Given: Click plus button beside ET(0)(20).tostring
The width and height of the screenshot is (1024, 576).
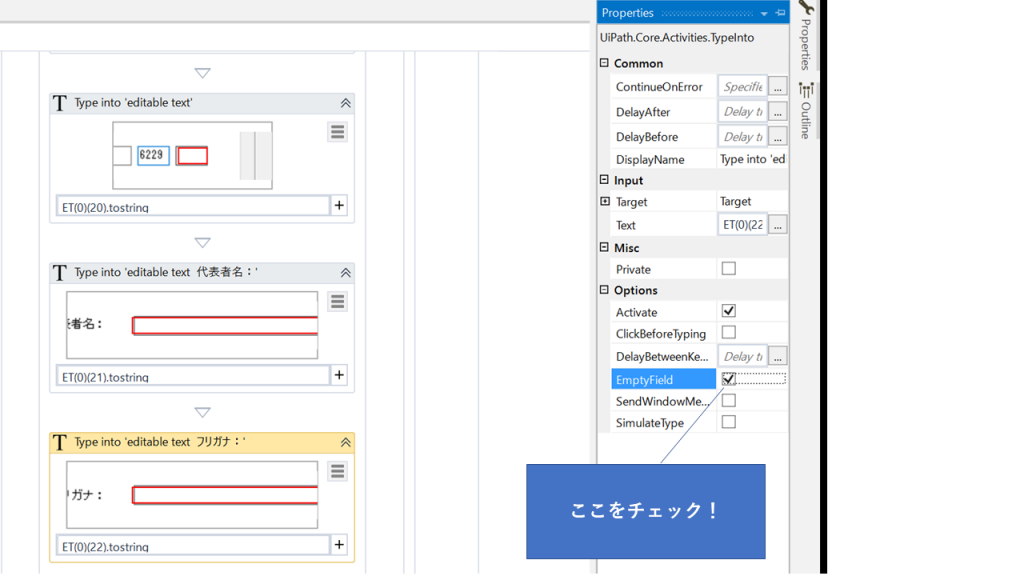Looking at the screenshot, I should 339,206.
